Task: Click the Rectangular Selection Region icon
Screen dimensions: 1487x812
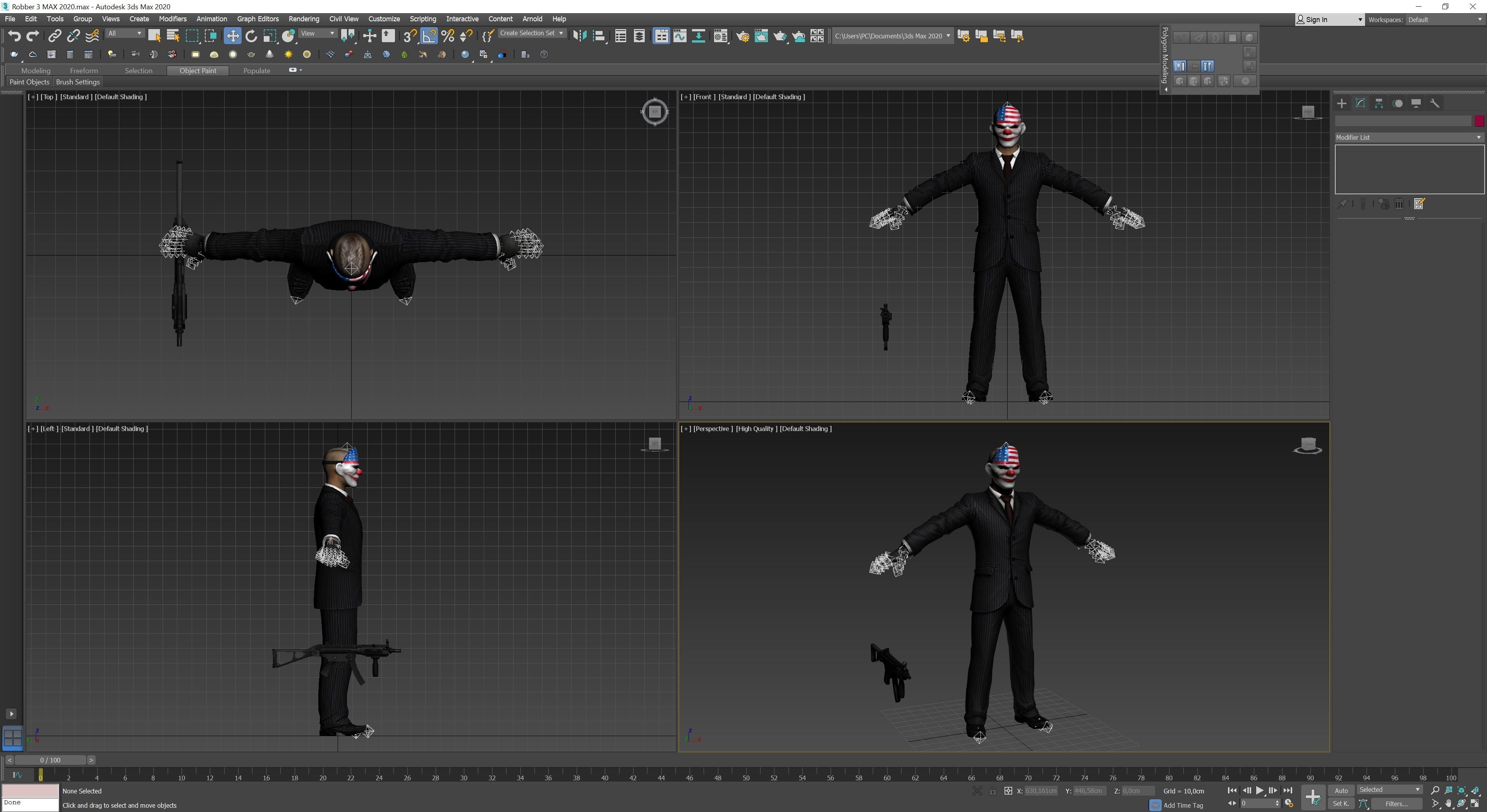Action: 192,36
